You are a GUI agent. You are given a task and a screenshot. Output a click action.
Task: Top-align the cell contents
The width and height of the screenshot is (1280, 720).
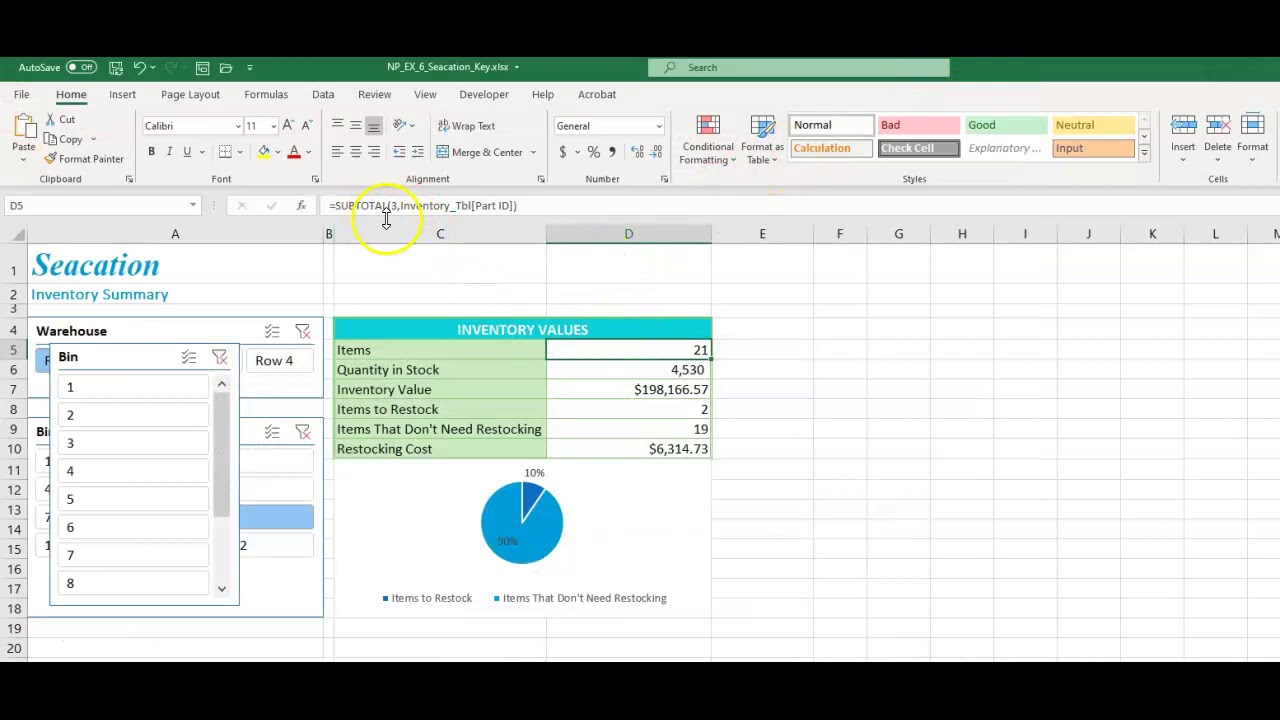point(337,125)
